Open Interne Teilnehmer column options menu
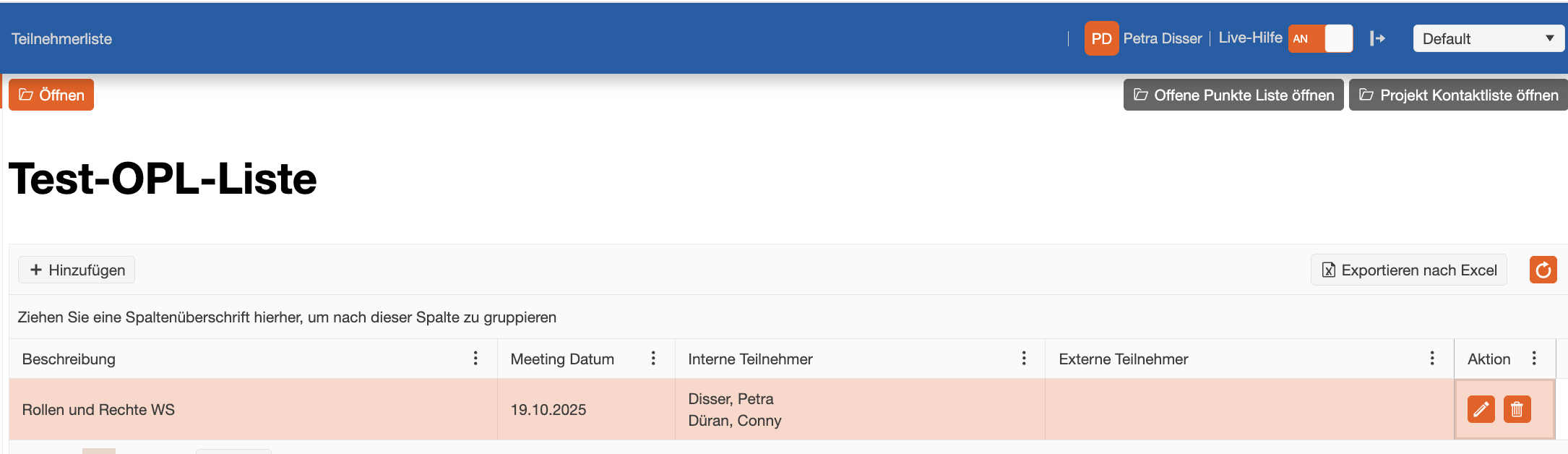Screen dimensions: 1568x454 (x=1024, y=359)
